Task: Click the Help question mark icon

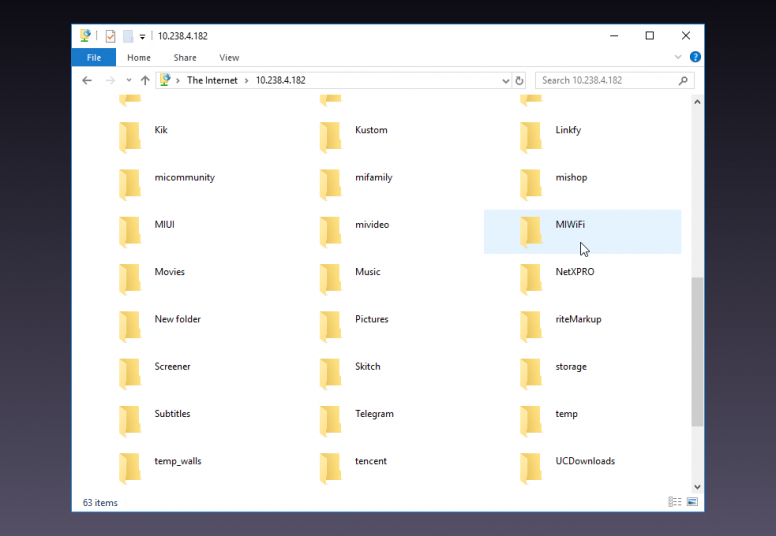Action: pyautogui.click(x=695, y=58)
